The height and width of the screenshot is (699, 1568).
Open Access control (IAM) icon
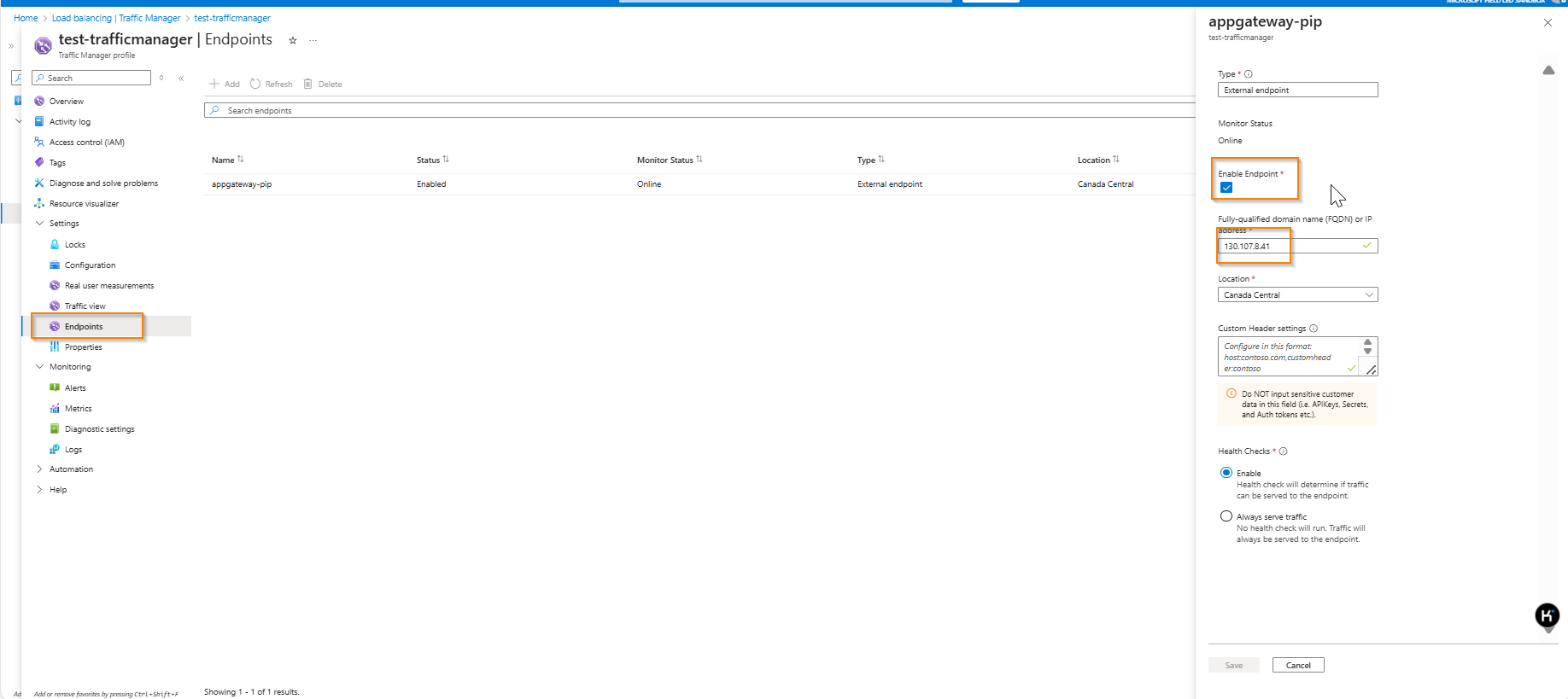39,142
